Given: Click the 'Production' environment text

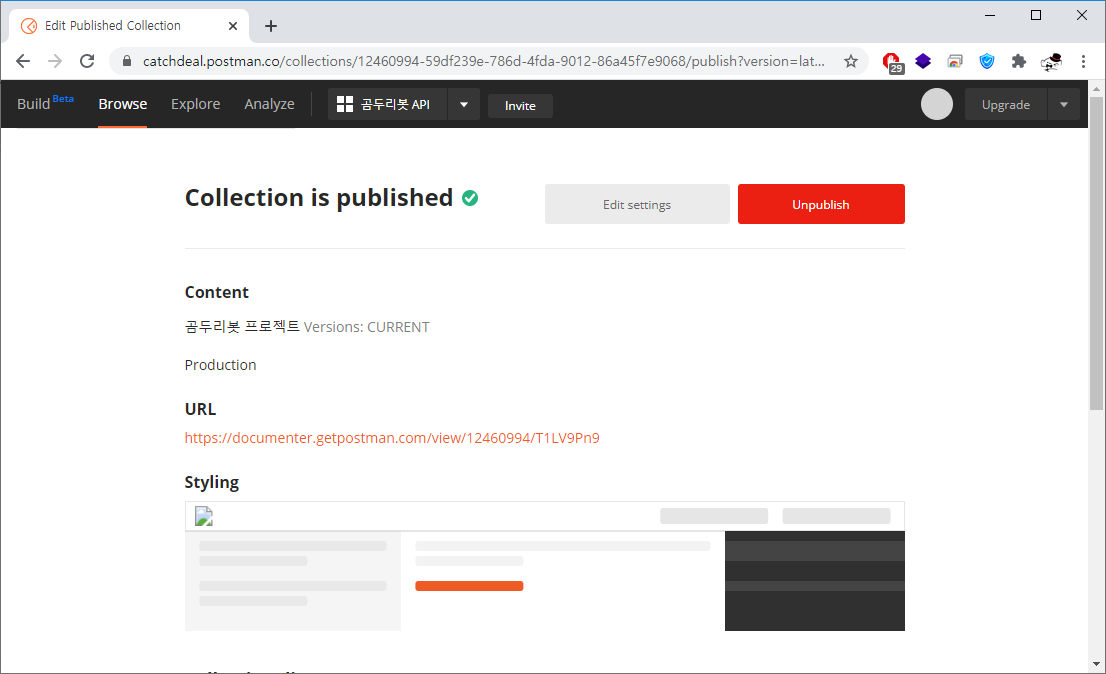Looking at the screenshot, I should tap(221, 365).
